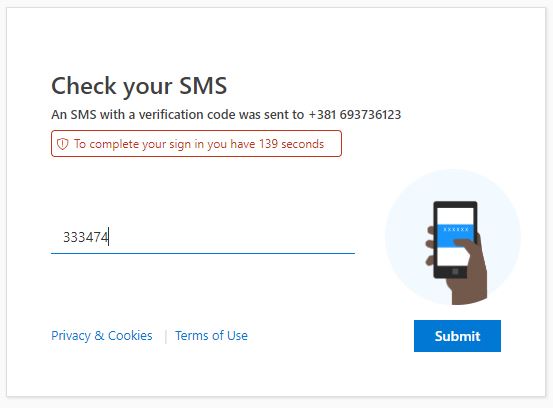Image resolution: width=553 pixels, height=408 pixels.
Task: Click the Check your SMS heading
Action: 139,86
